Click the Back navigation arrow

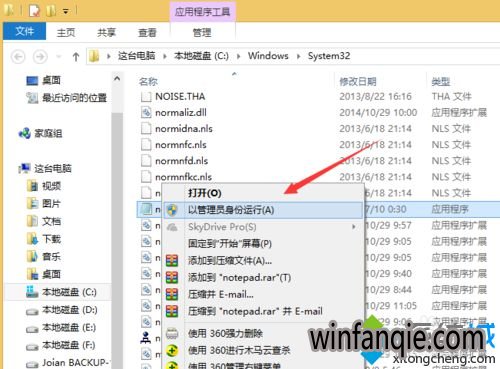[x=18, y=57]
